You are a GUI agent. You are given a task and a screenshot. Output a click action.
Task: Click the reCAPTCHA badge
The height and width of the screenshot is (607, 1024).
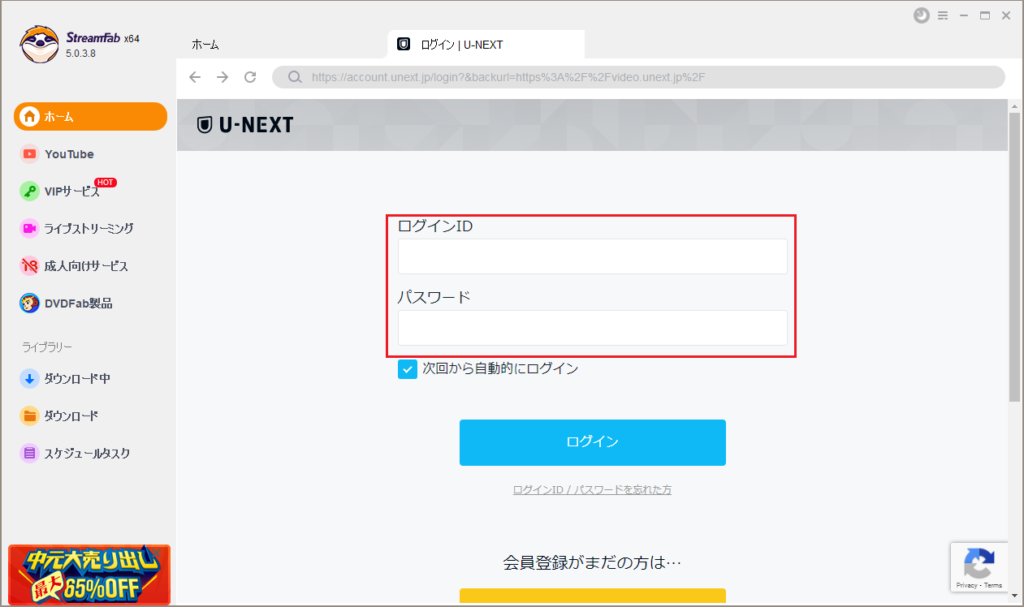[x=979, y=567]
